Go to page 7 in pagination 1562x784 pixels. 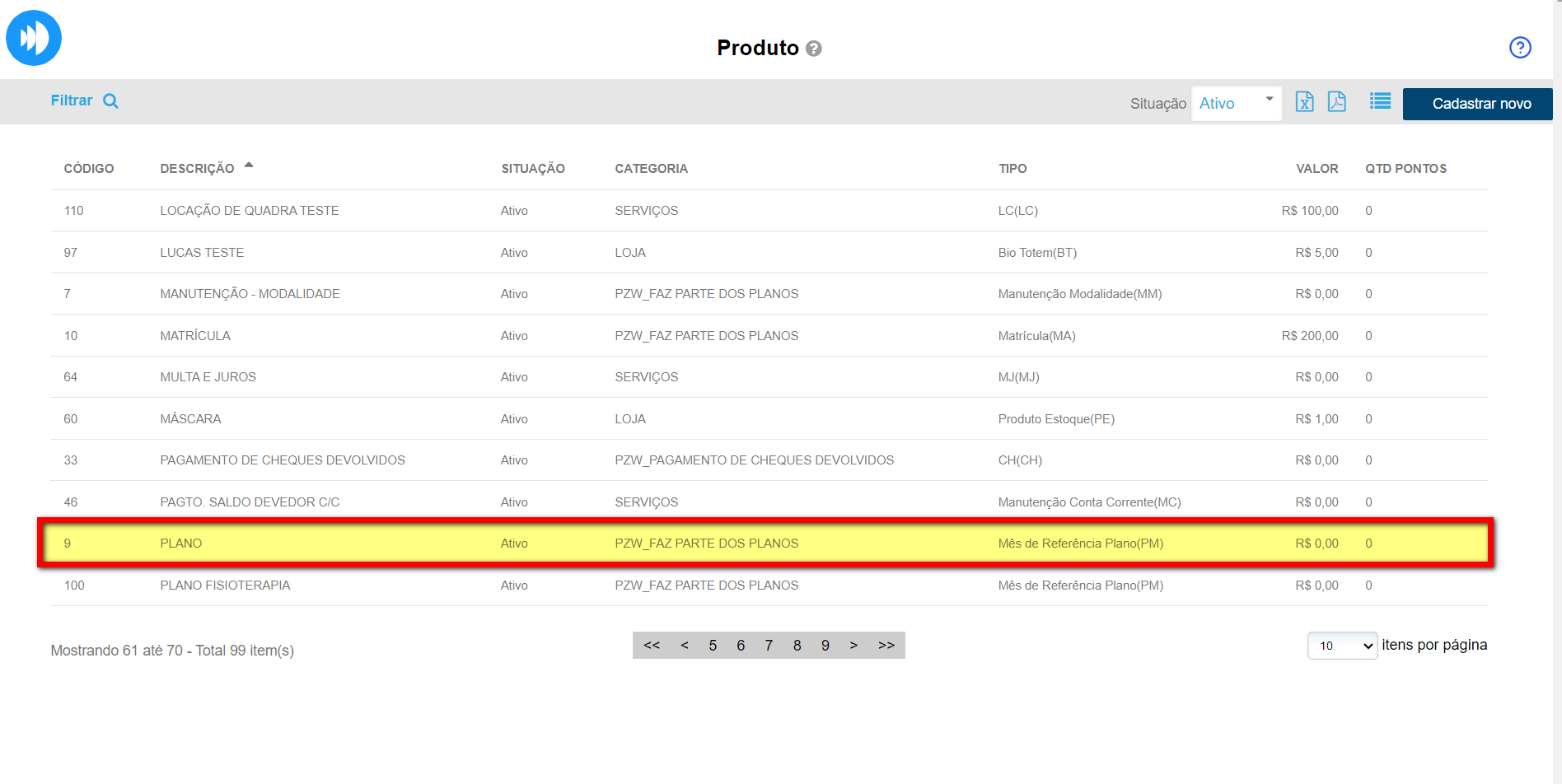(769, 646)
